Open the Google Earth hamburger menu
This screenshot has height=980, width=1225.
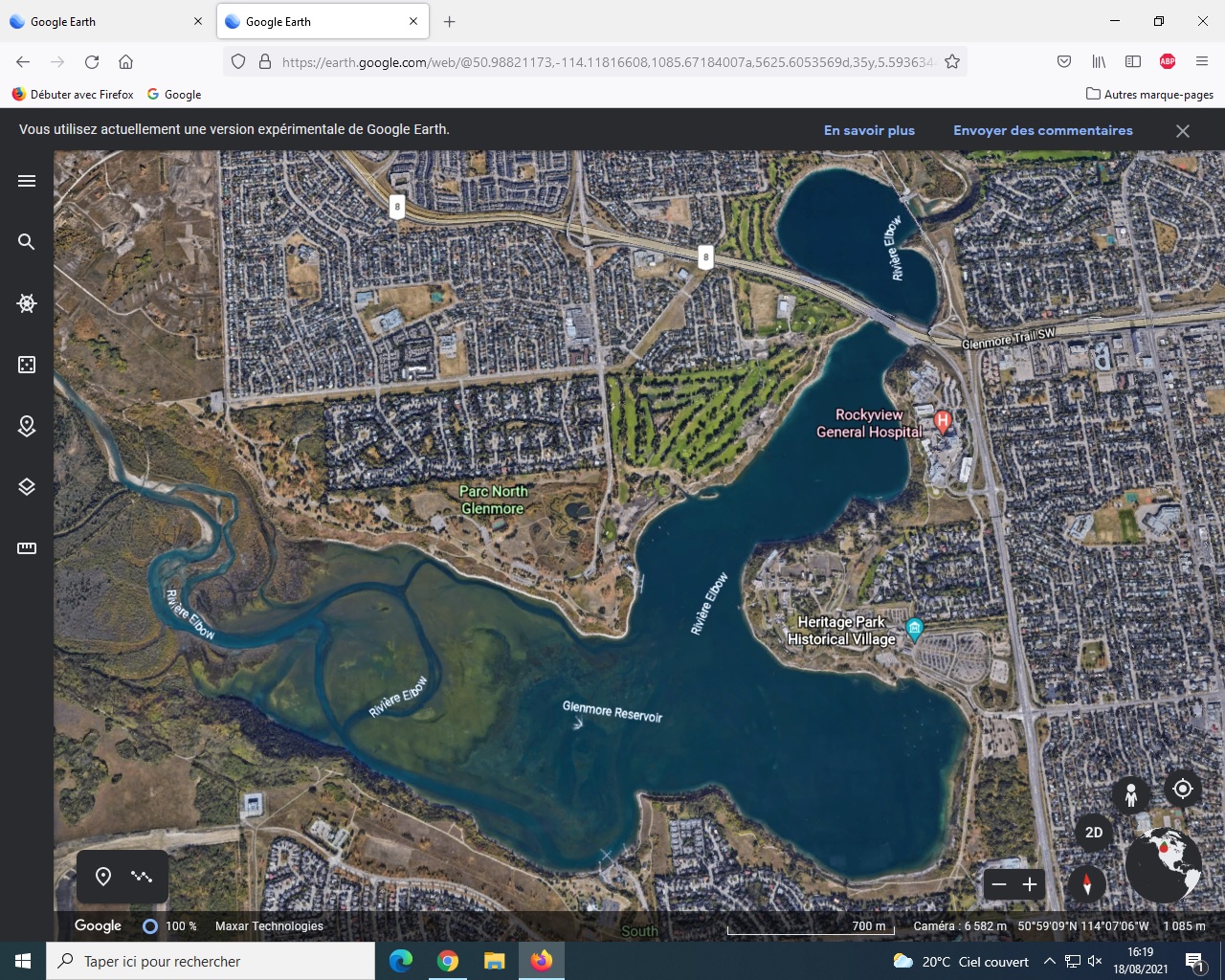point(27,181)
